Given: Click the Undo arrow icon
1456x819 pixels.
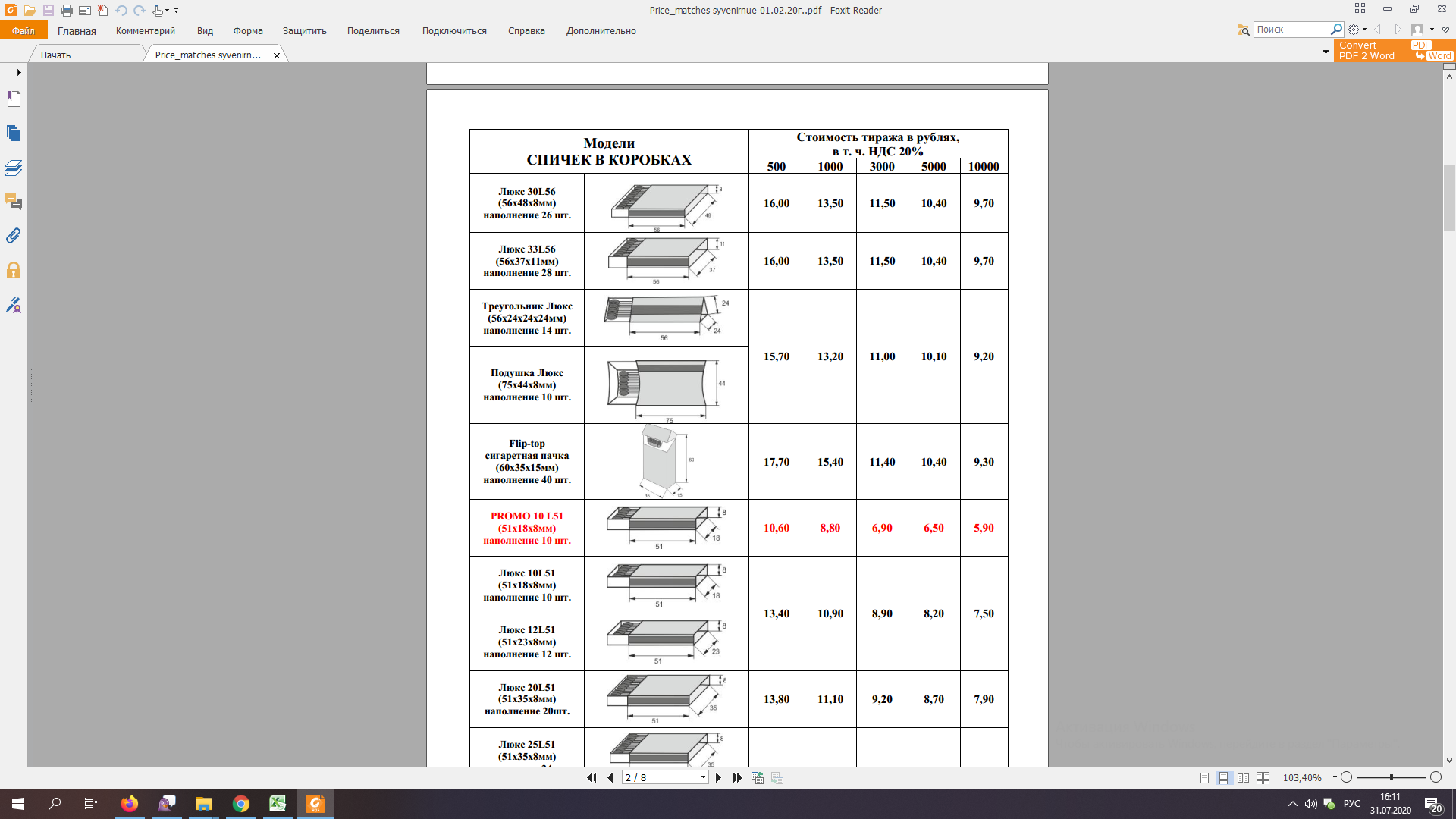Looking at the screenshot, I should click(121, 11).
